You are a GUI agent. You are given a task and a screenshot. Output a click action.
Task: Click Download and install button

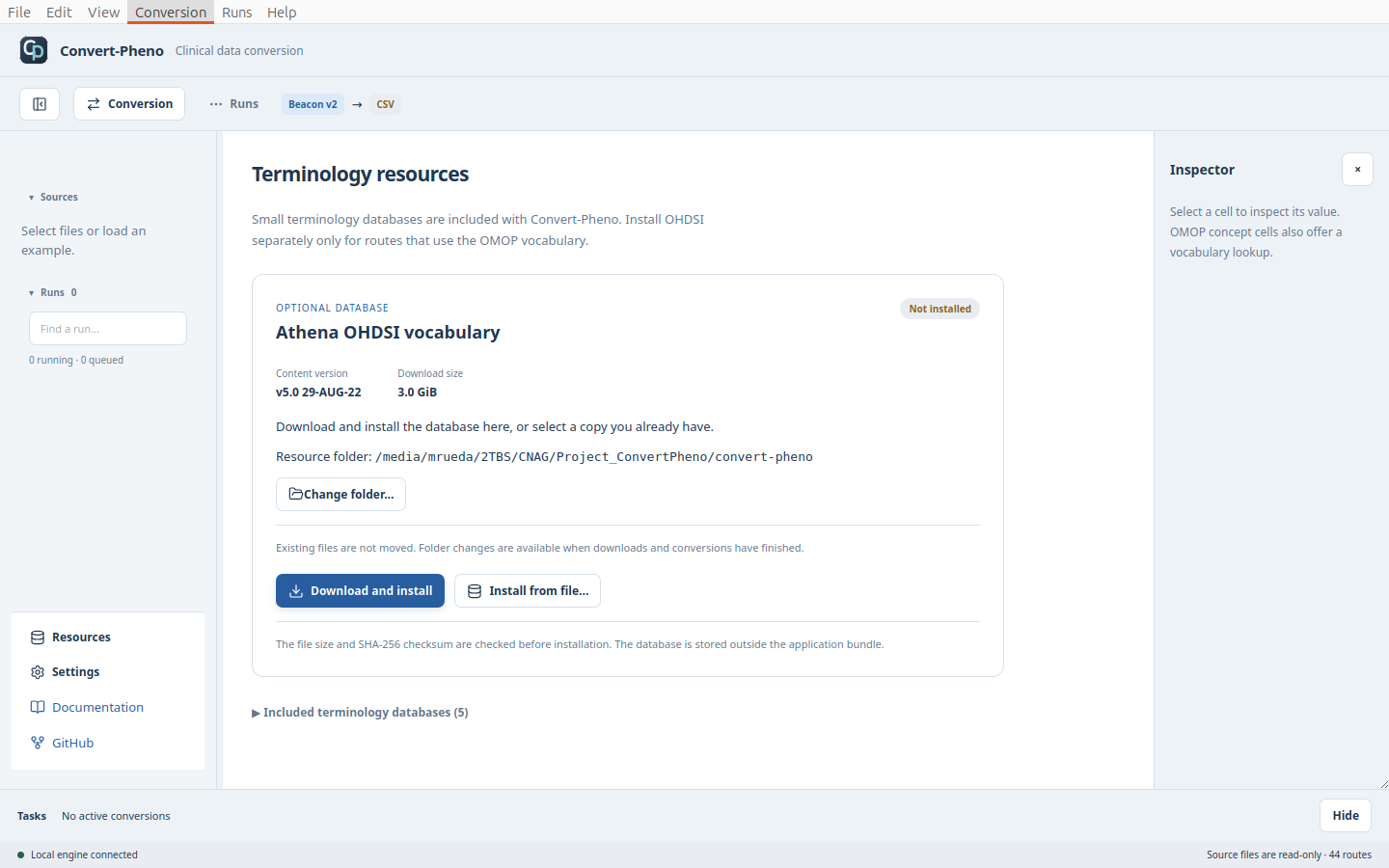[x=360, y=591]
